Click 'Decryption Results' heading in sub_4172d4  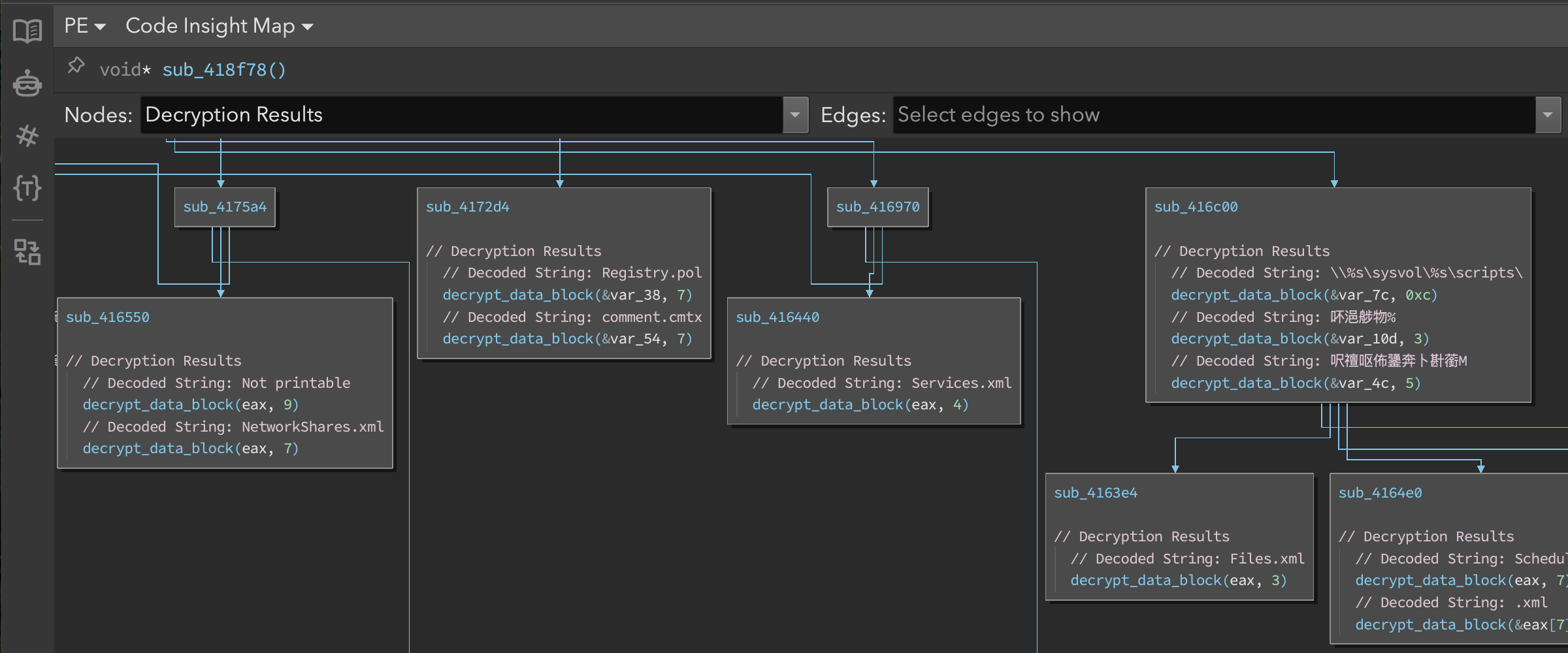pos(514,251)
